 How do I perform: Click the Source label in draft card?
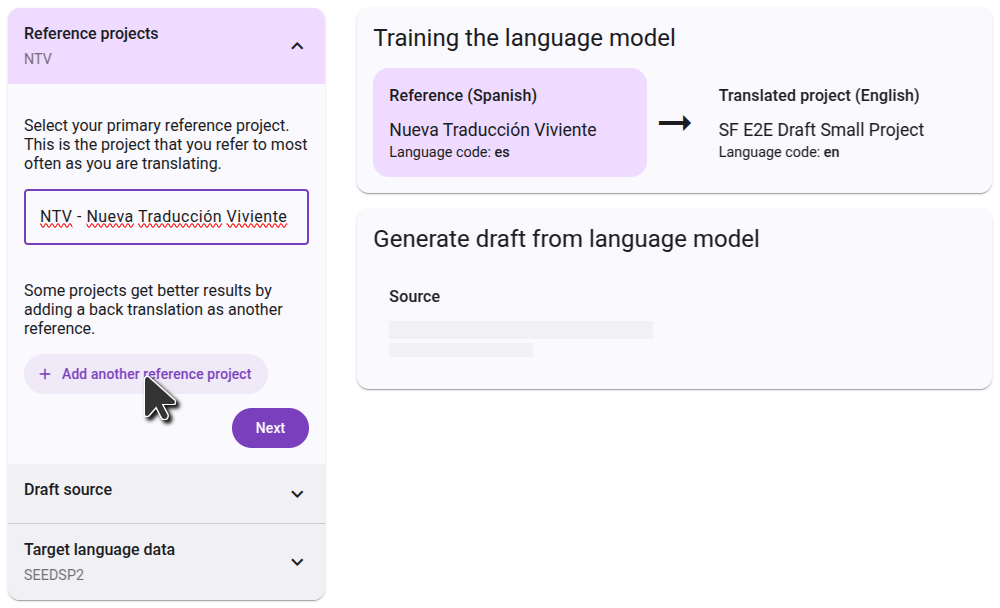point(414,297)
